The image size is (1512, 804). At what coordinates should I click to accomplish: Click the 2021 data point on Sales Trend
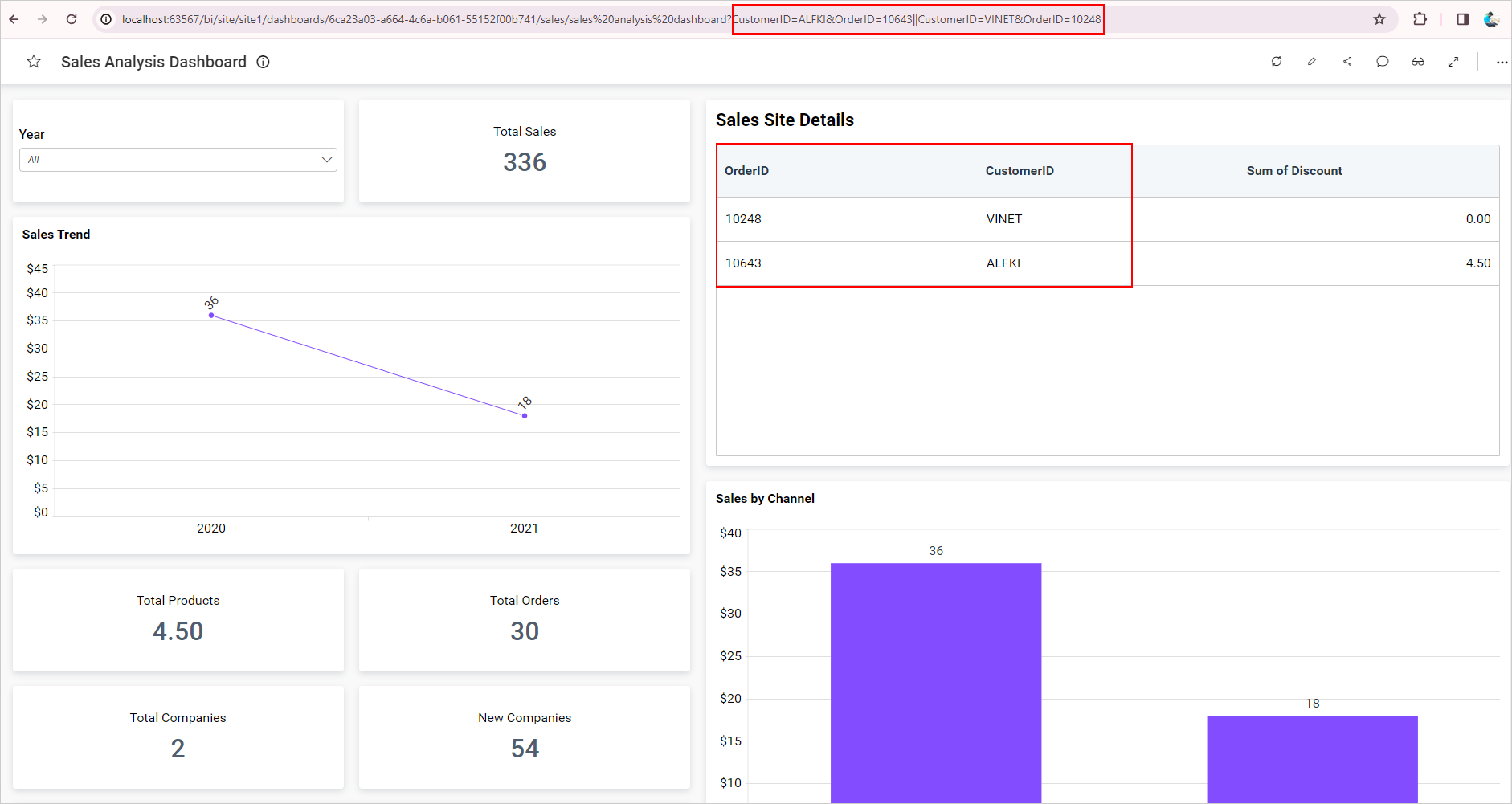pyautogui.click(x=524, y=416)
